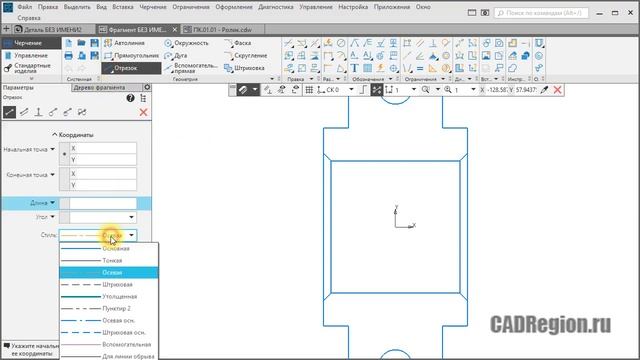Switch to ПК.01.01 - Ролик.cdw tab
Viewport: 640px width, 360px height.
point(222,29)
